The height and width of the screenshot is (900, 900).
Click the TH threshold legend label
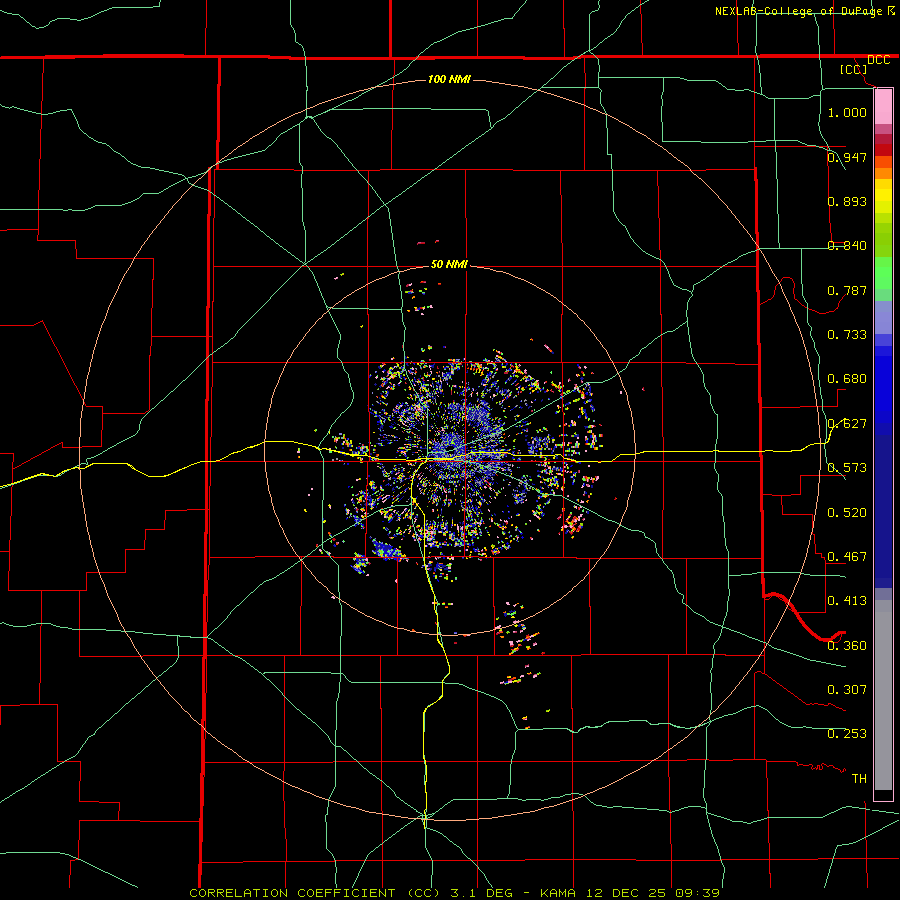click(x=859, y=779)
